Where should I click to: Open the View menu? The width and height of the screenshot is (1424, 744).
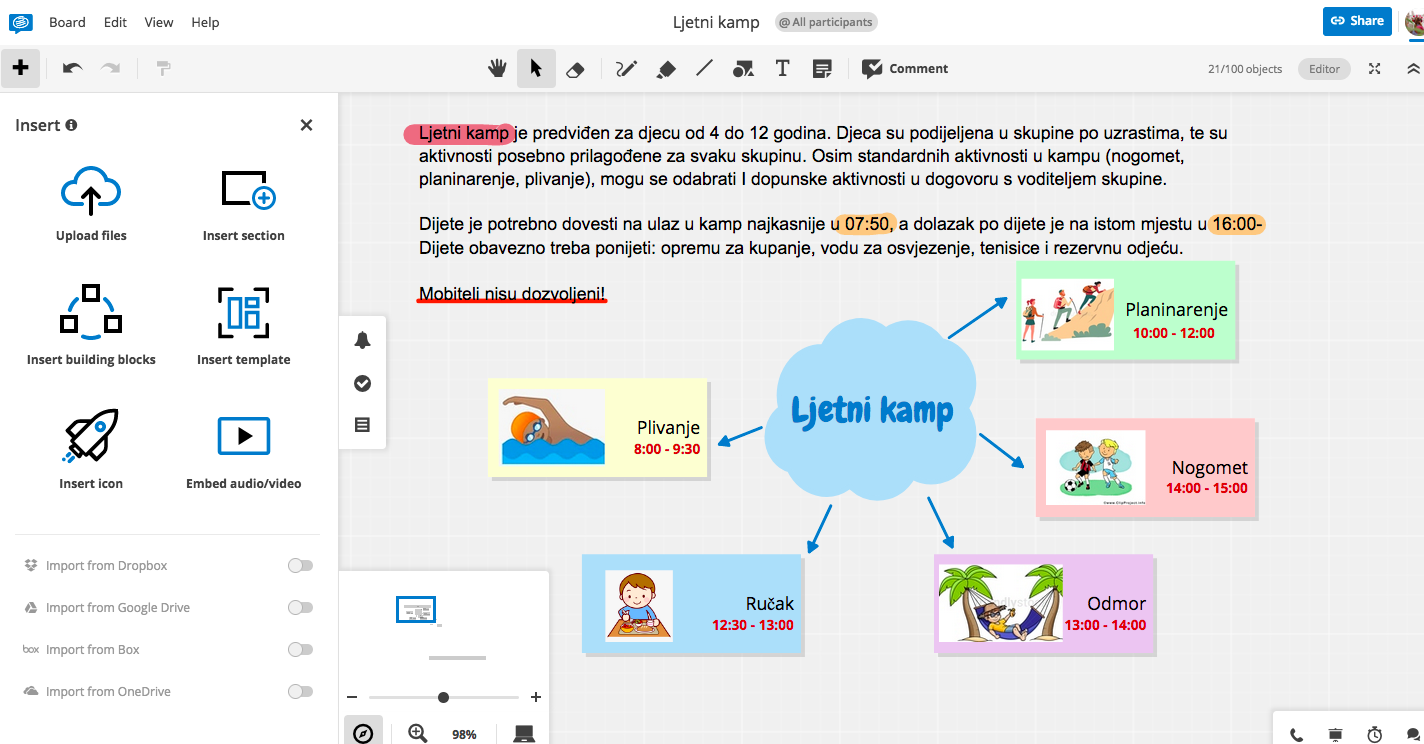click(x=158, y=22)
